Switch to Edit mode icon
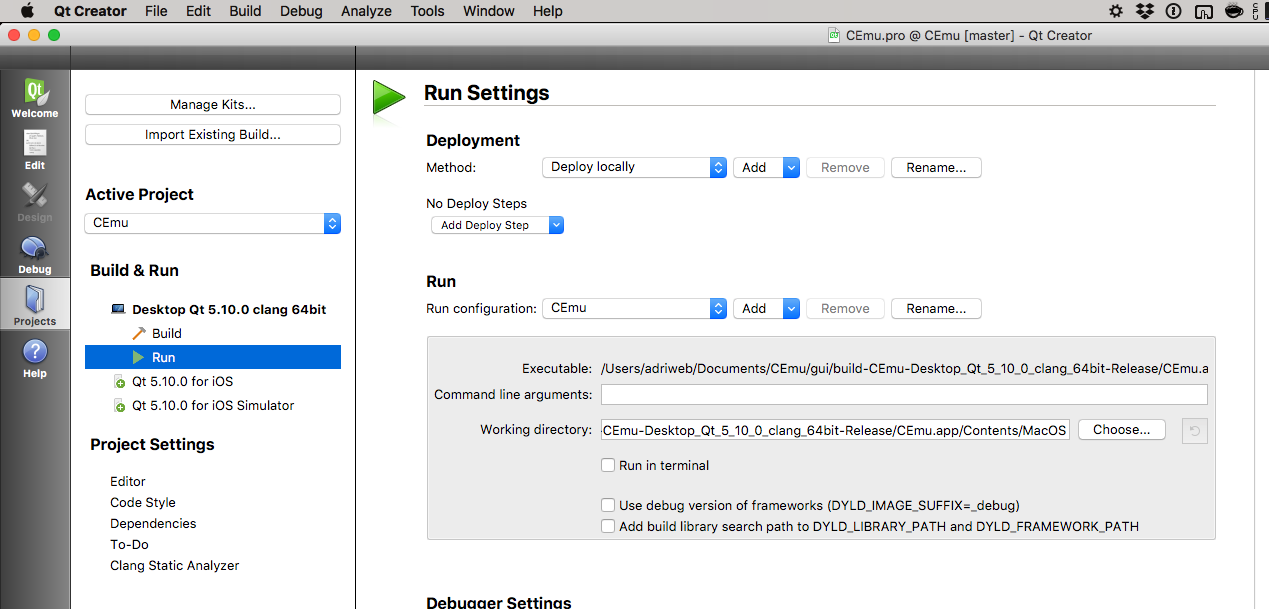Image resolution: width=1269 pixels, height=609 pixels. pyautogui.click(x=35, y=150)
